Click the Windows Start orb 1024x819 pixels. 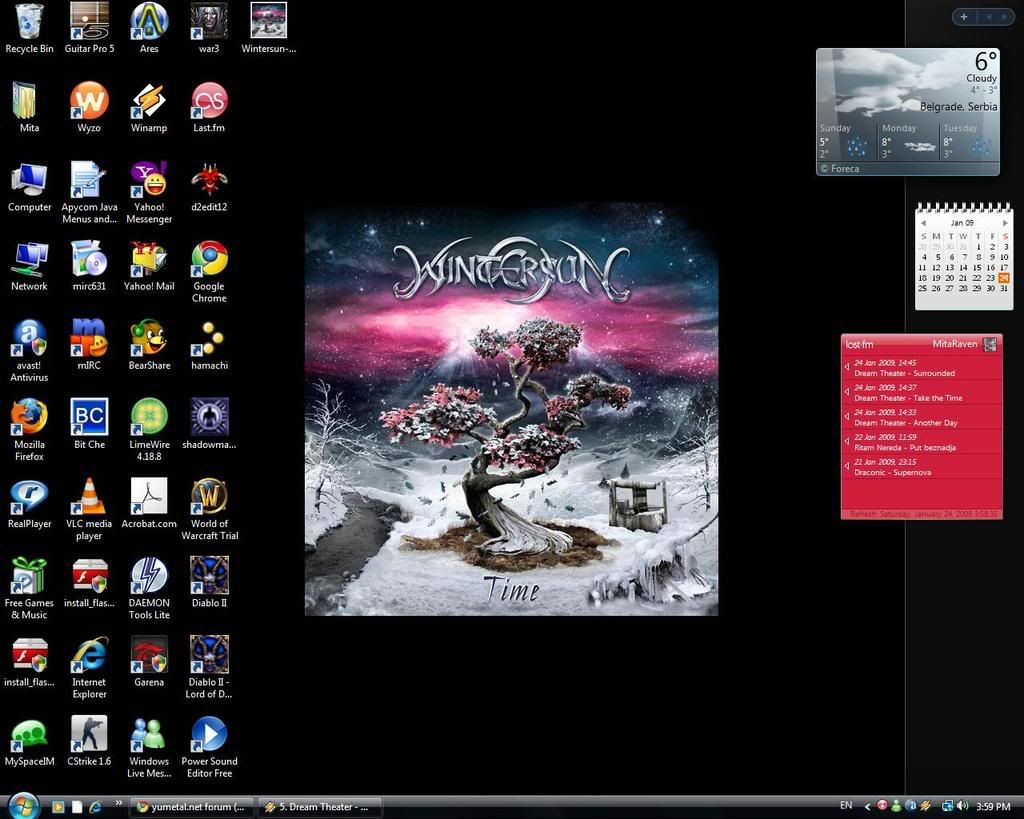(x=22, y=805)
